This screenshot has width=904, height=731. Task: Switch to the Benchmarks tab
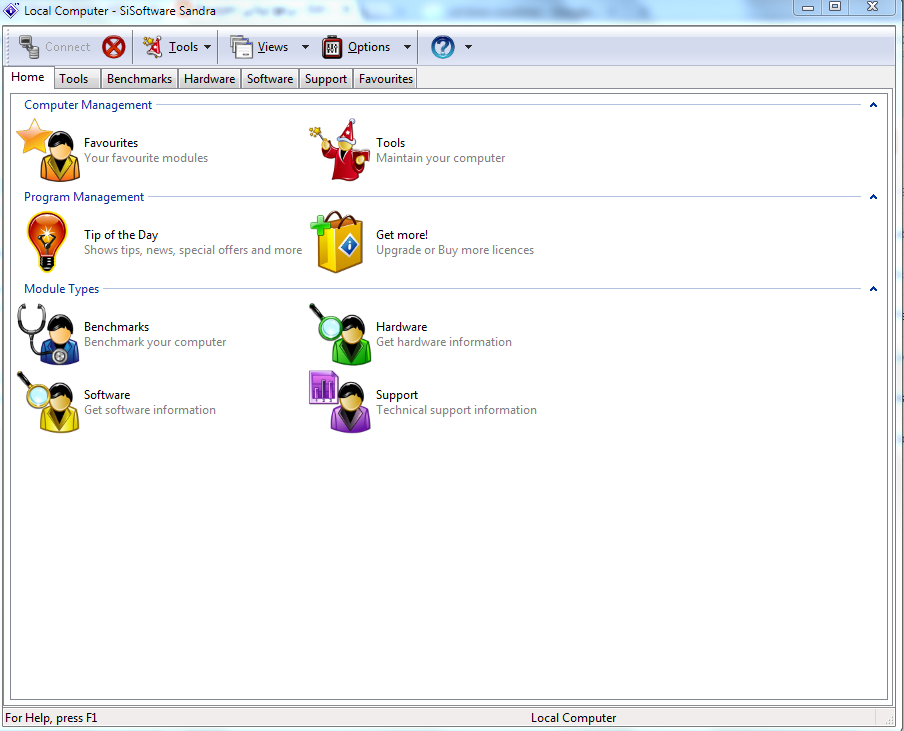pos(140,79)
